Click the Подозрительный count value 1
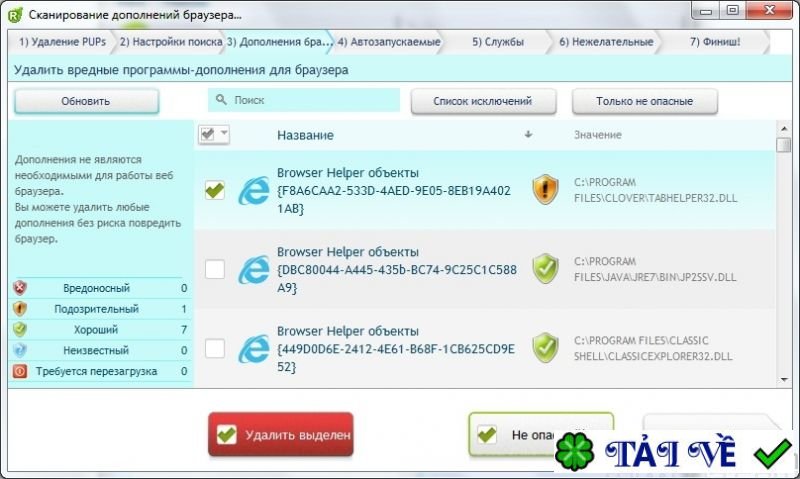800x479 pixels. pos(184,309)
